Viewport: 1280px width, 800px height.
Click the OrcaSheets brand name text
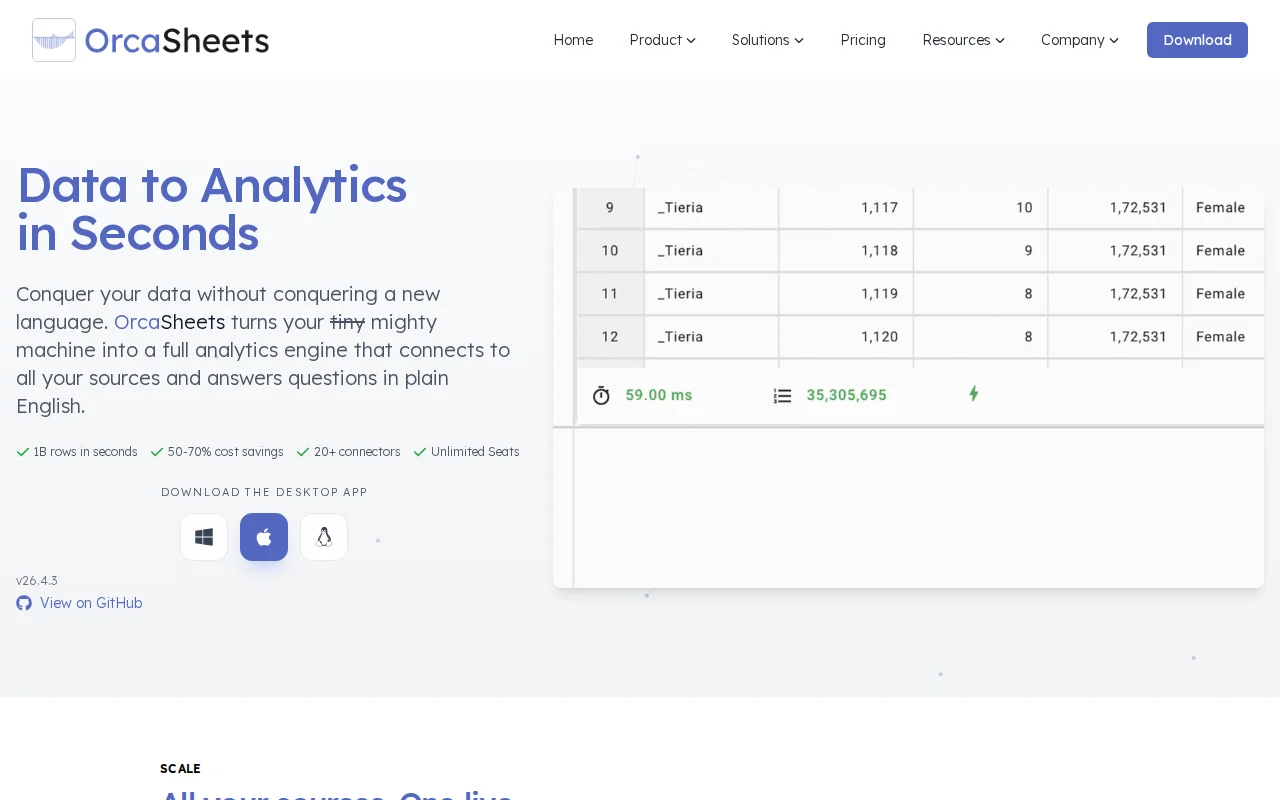177,40
